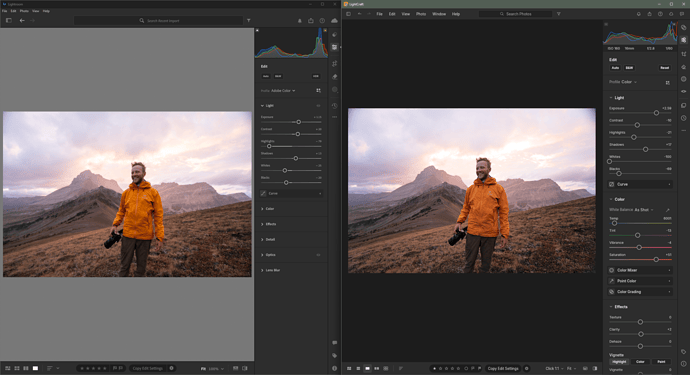Image resolution: width=690 pixels, height=375 pixels.
Task: Browse profiles grid icon in LightCraft panel
Action: click(668, 82)
